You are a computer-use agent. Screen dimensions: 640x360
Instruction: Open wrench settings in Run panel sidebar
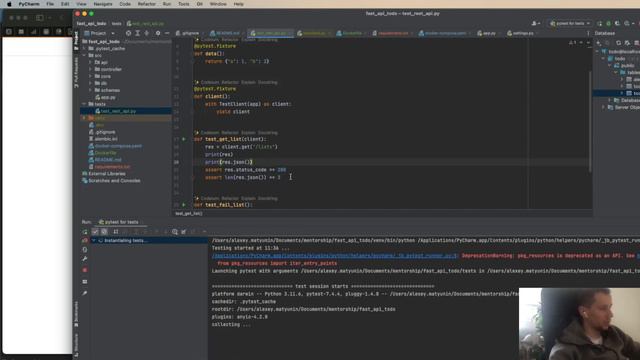(x=84, y=259)
